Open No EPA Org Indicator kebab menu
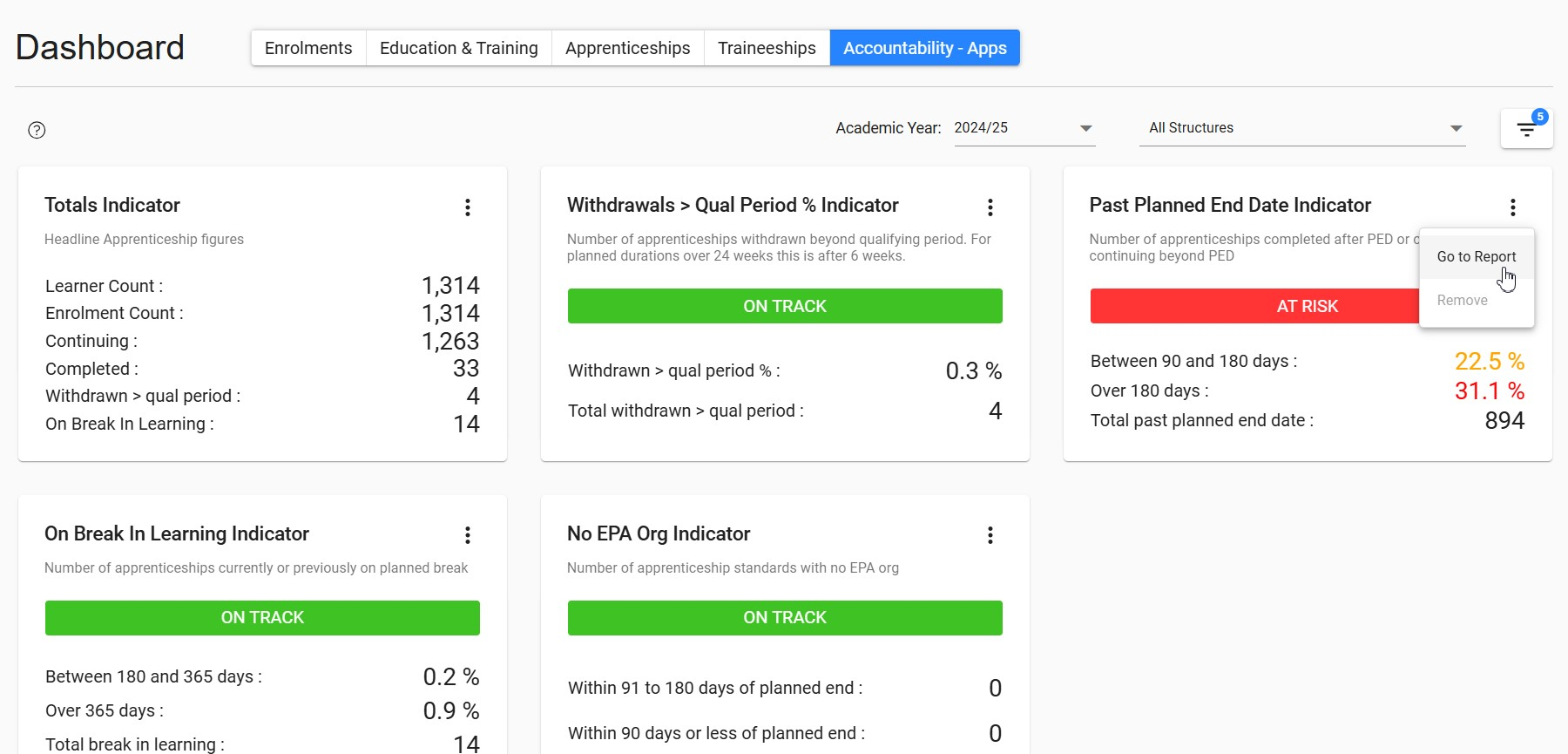The image size is (1568, 754). (990, 535)
